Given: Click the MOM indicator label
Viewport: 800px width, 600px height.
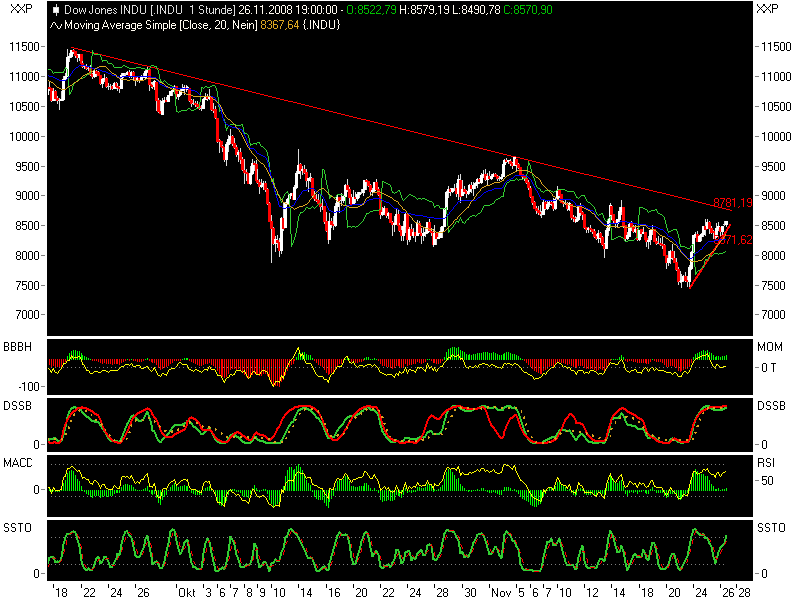Looking at the screenshot, I should [770, 347].
